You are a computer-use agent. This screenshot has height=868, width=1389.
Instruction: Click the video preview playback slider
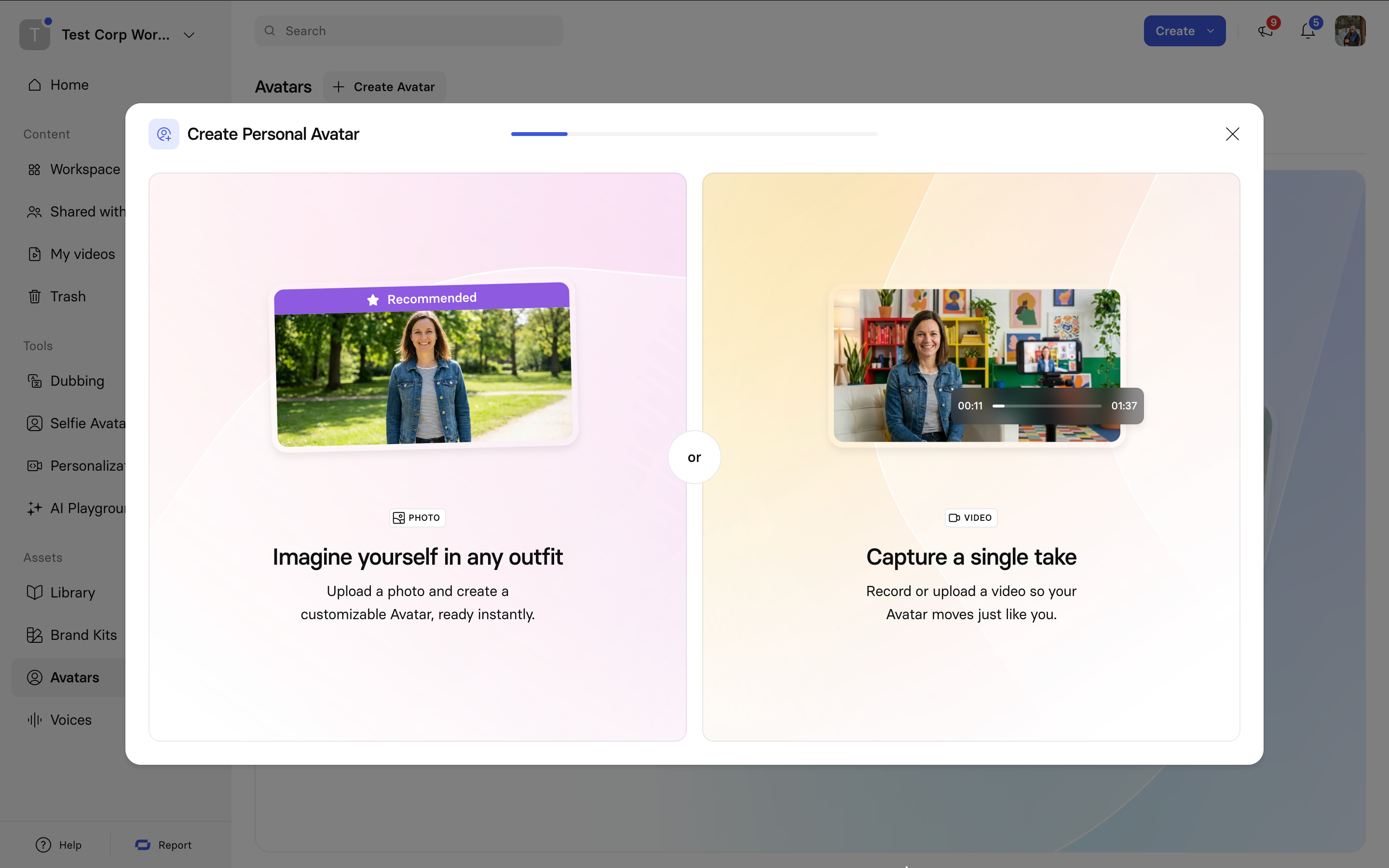tap(1047, 406)
